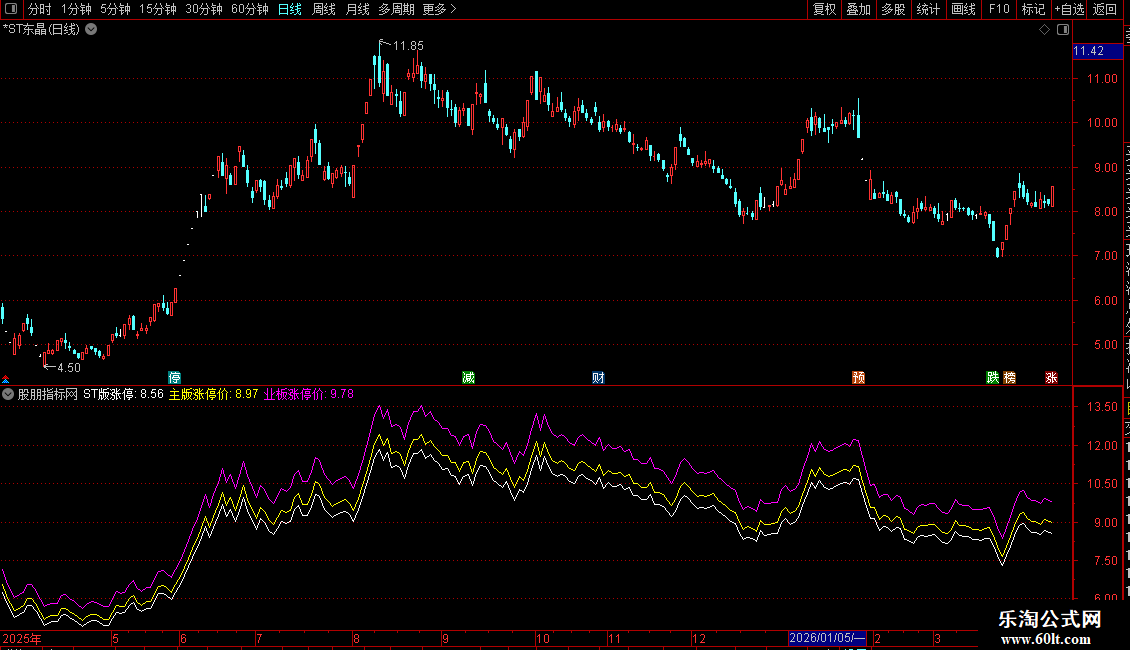The image size is (1130, 650).
Task: Expand the 更多 periods menu
Action: pyautogui.click(x=440, y=9)
